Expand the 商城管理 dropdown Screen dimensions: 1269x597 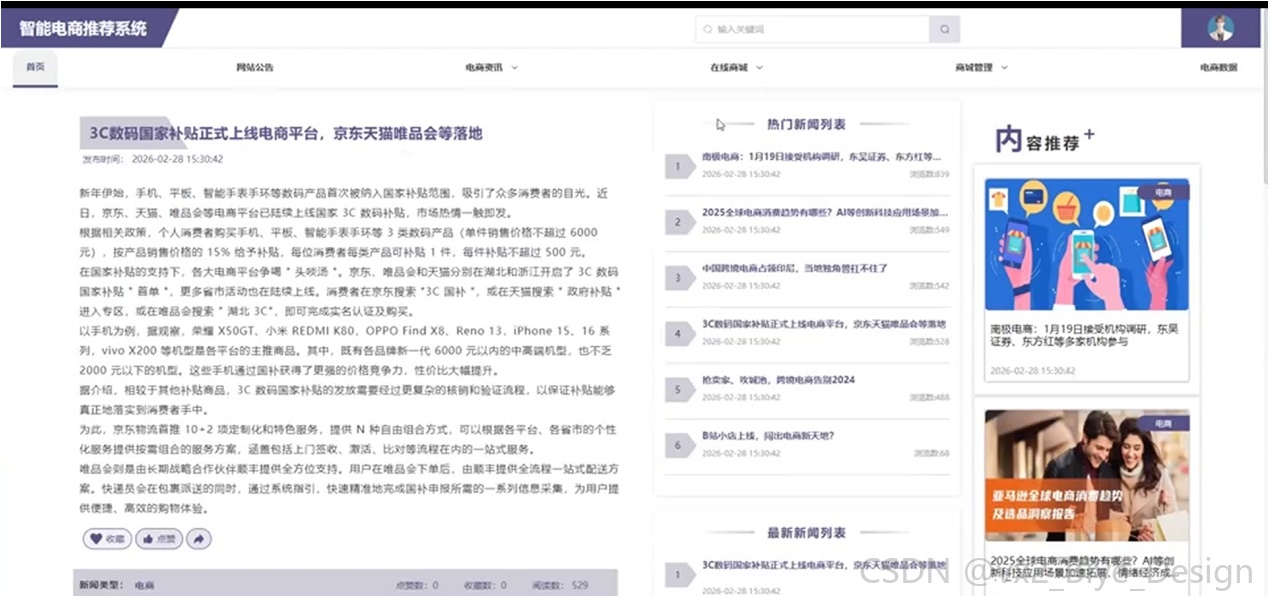[981, 68]
